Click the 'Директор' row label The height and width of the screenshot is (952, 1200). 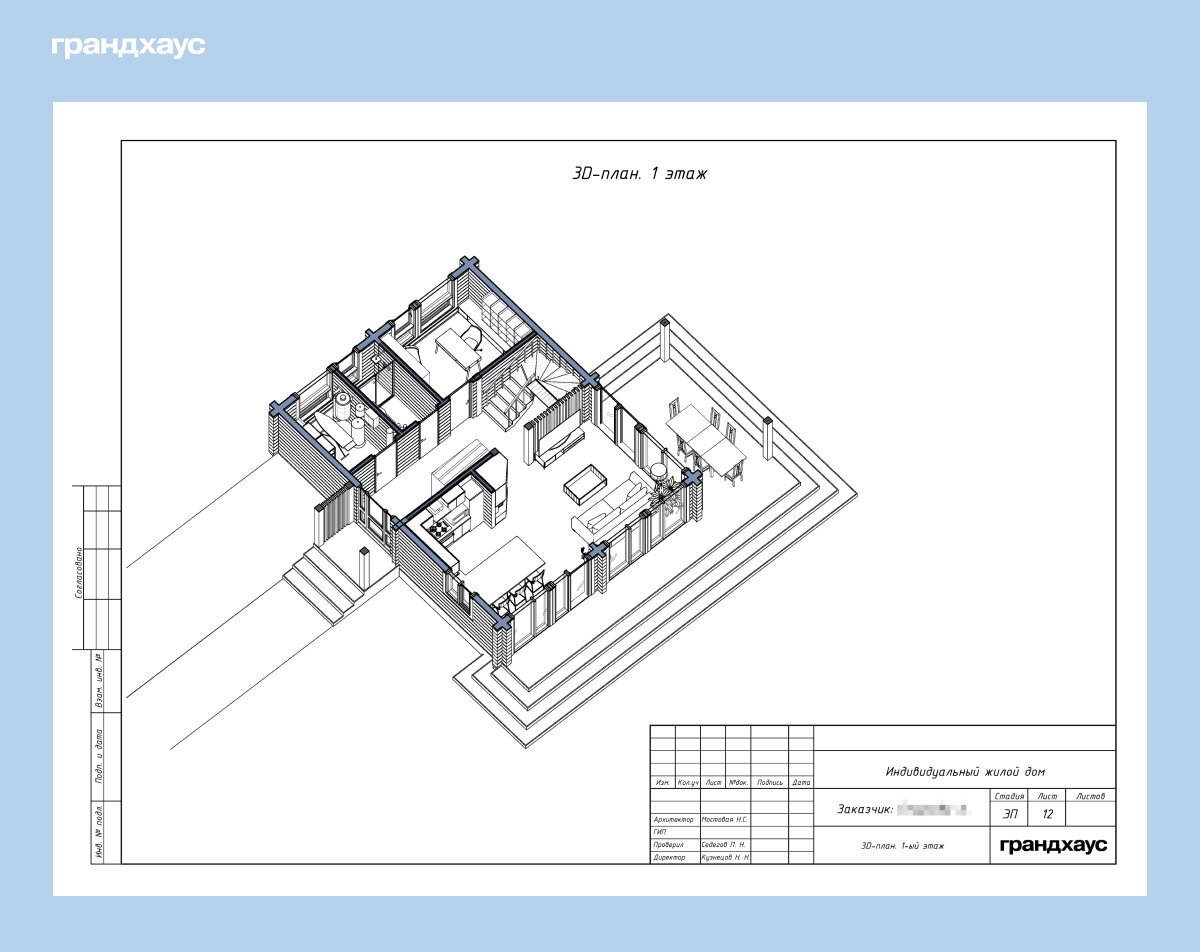[670, 858]
